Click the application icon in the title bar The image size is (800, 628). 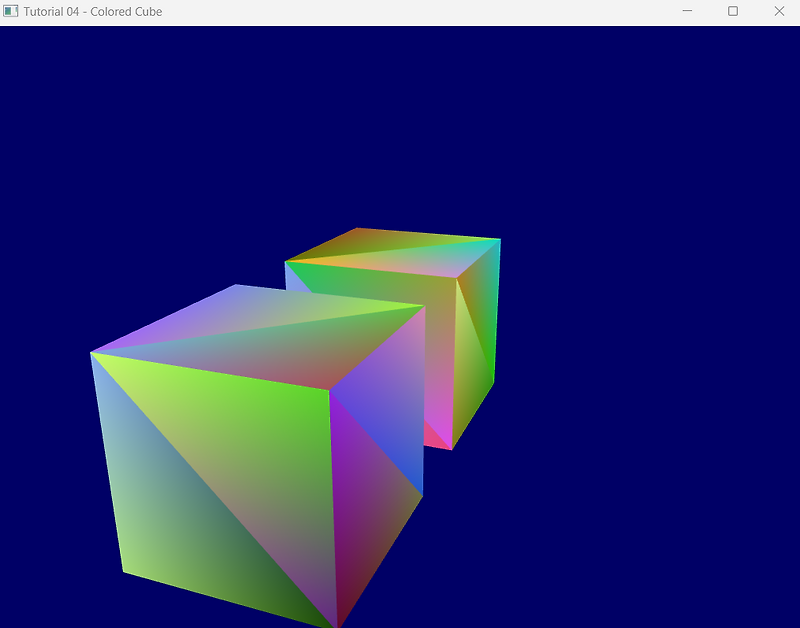(10, 11)
